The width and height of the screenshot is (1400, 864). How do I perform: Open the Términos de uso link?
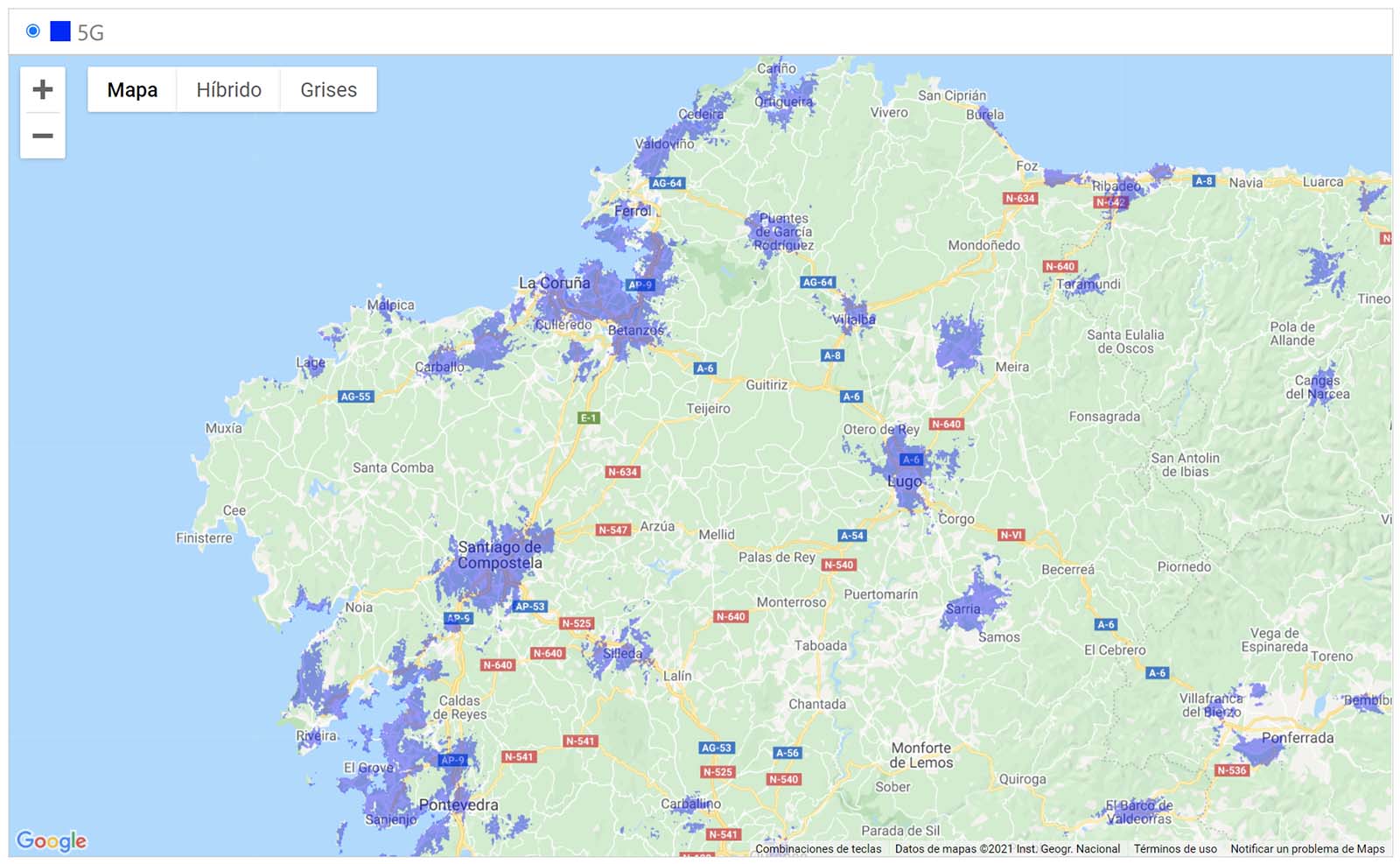tap(1175, 848)
